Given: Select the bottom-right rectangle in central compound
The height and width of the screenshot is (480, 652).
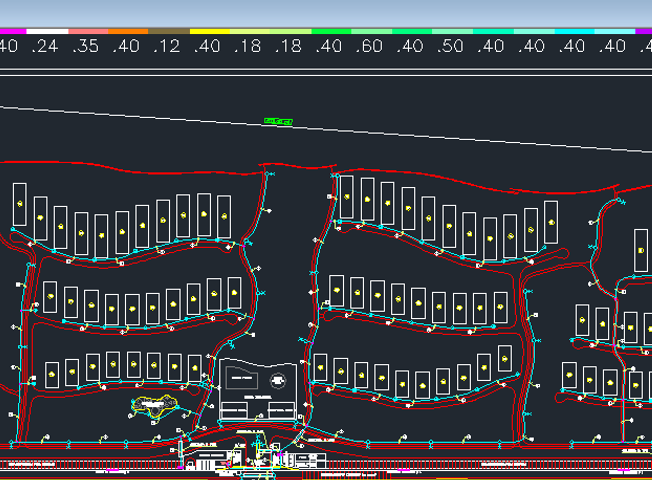Looking at the screenshot, I should pos(282,410).
